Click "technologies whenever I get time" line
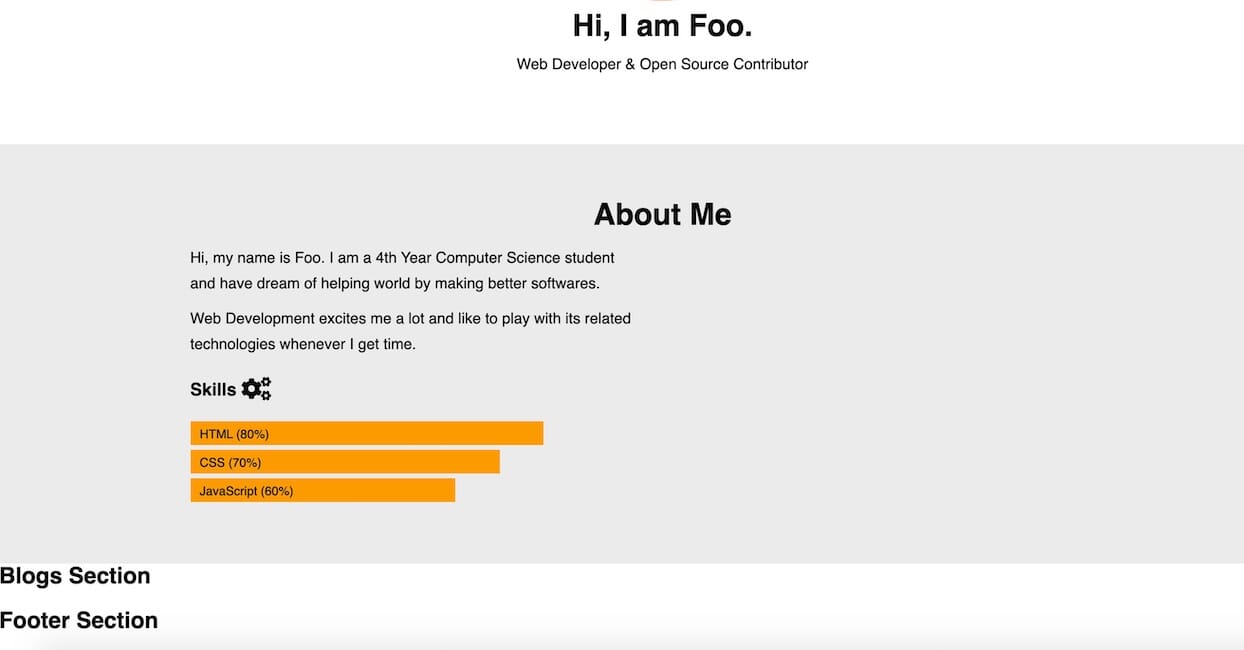Image resolution: width=1244 pixels, height=650 pixels. [x=302, y=344]
